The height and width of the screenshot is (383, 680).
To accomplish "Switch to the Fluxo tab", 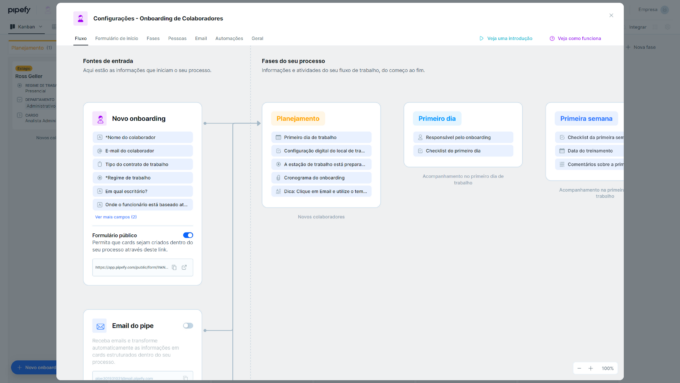I will (81, 39).
